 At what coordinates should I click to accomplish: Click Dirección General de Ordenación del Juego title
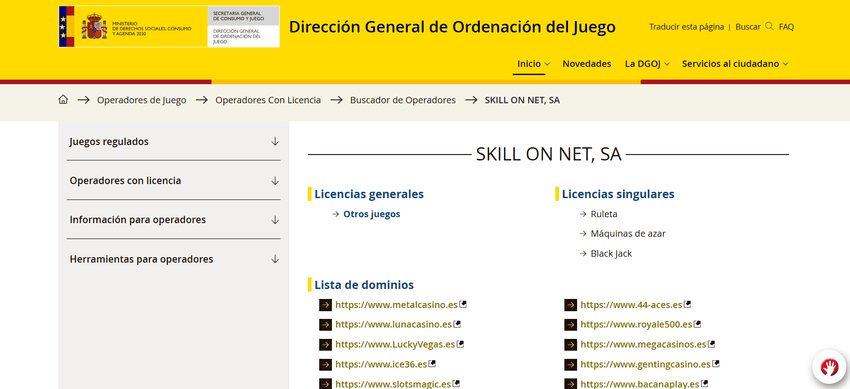[452, 27]
